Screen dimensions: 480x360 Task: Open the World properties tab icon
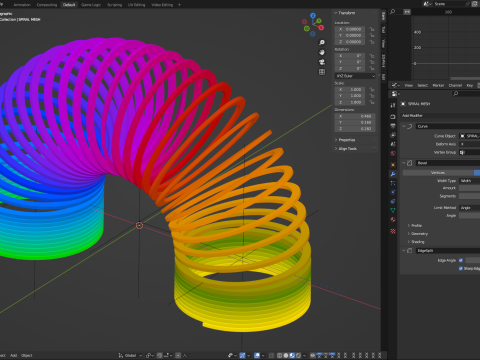point(393,153)
